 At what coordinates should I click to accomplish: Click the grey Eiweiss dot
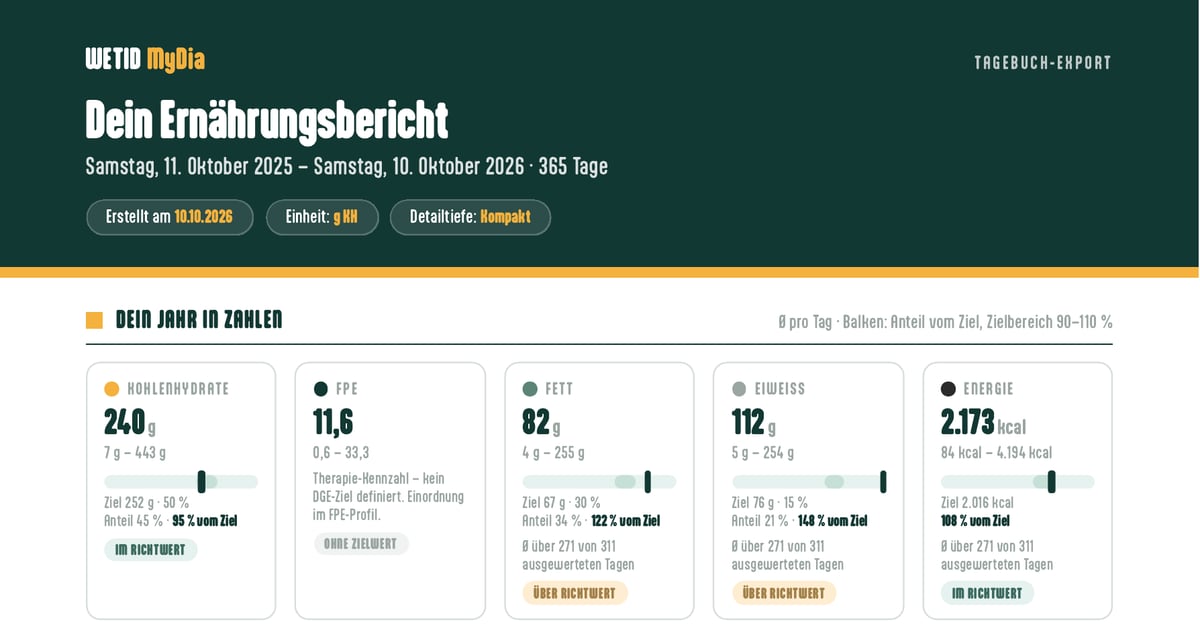pyautogui.click(x=739, y=389)
